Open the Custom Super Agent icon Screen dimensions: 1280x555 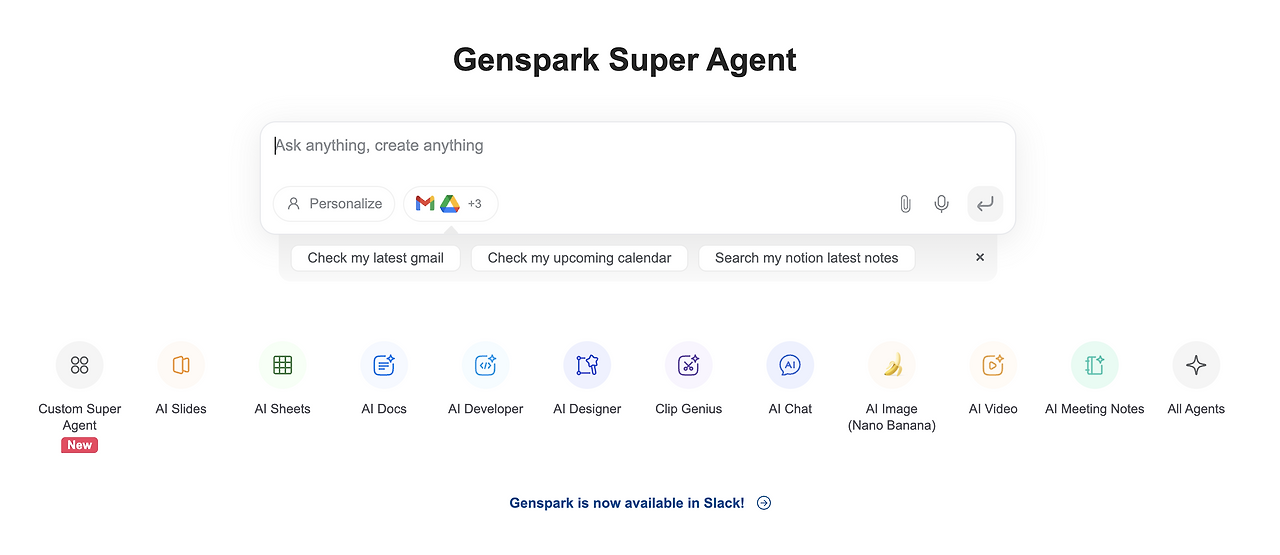coord(80,365)
